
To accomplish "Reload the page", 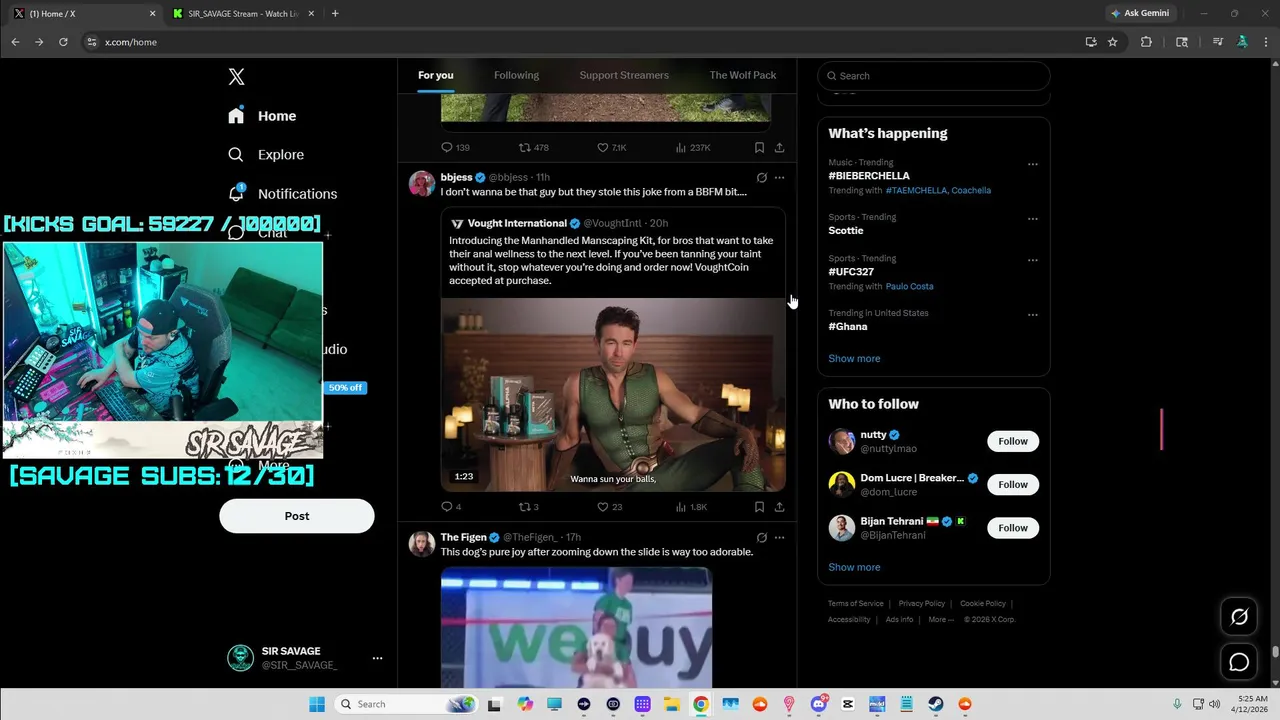I will pos(63,42).
